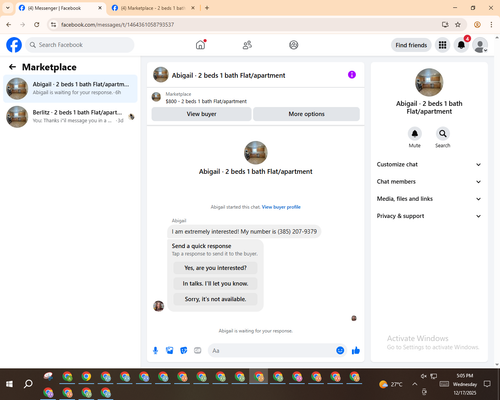The width and height of the screenshot is (500, 400).
Task: Switch to Marketplace - 2 beds browser tab
Action: 153,8
